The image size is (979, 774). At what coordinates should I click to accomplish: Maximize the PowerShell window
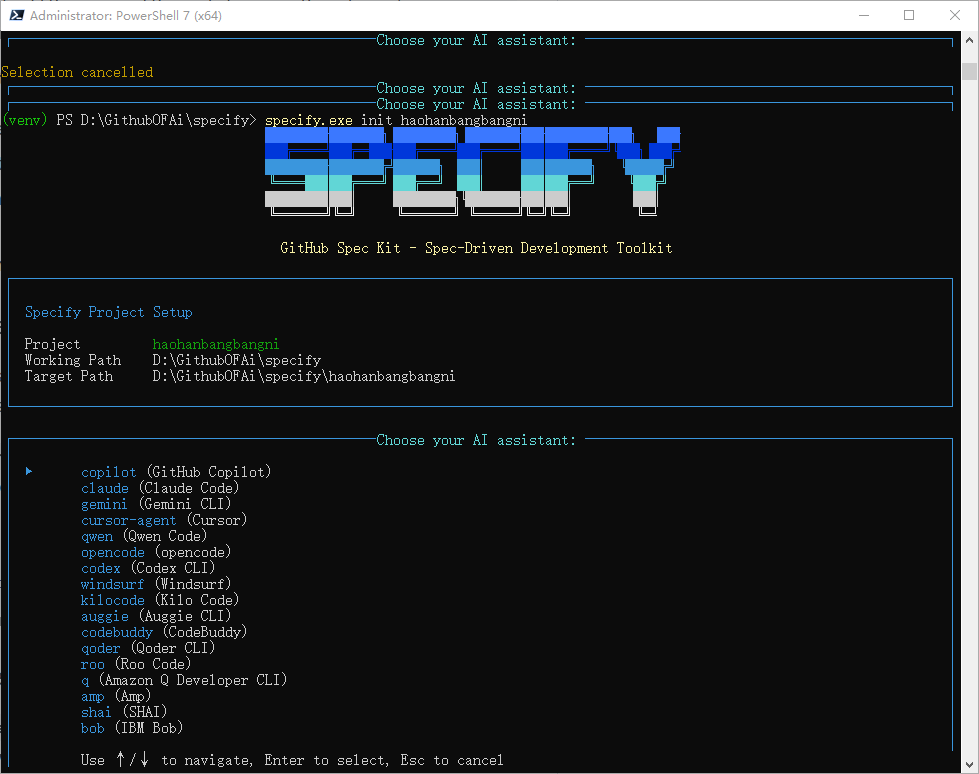tap(909, 16)
